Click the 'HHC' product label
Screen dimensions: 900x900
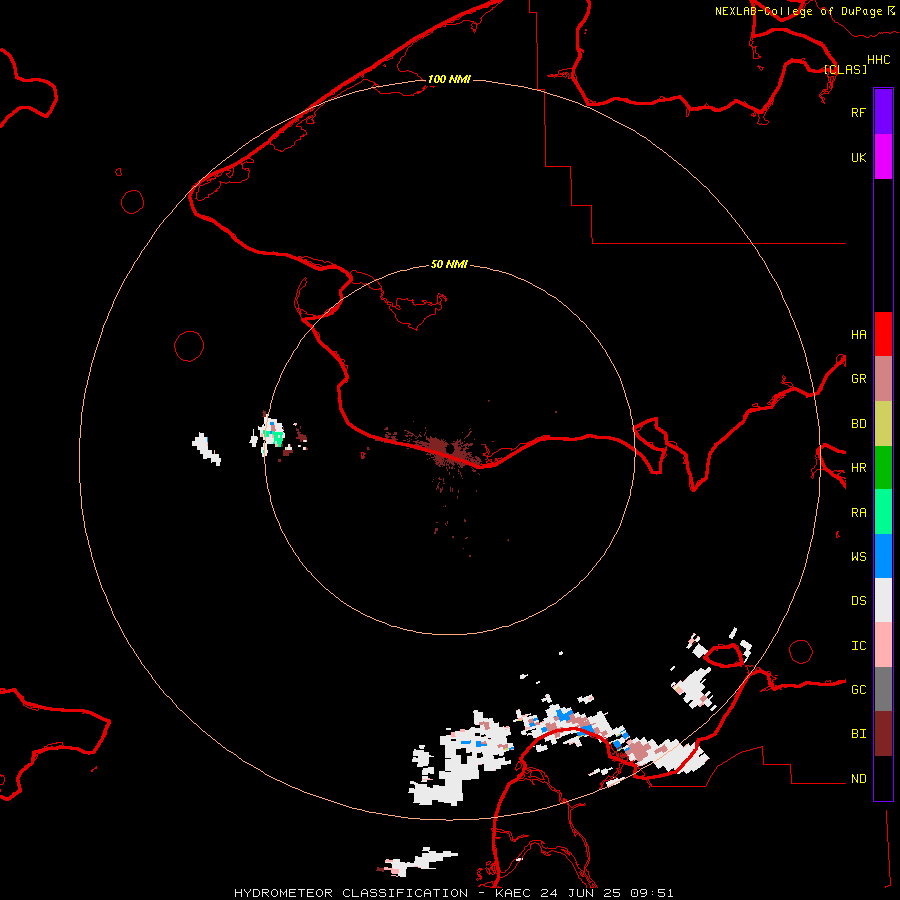(x=879, y=60)
